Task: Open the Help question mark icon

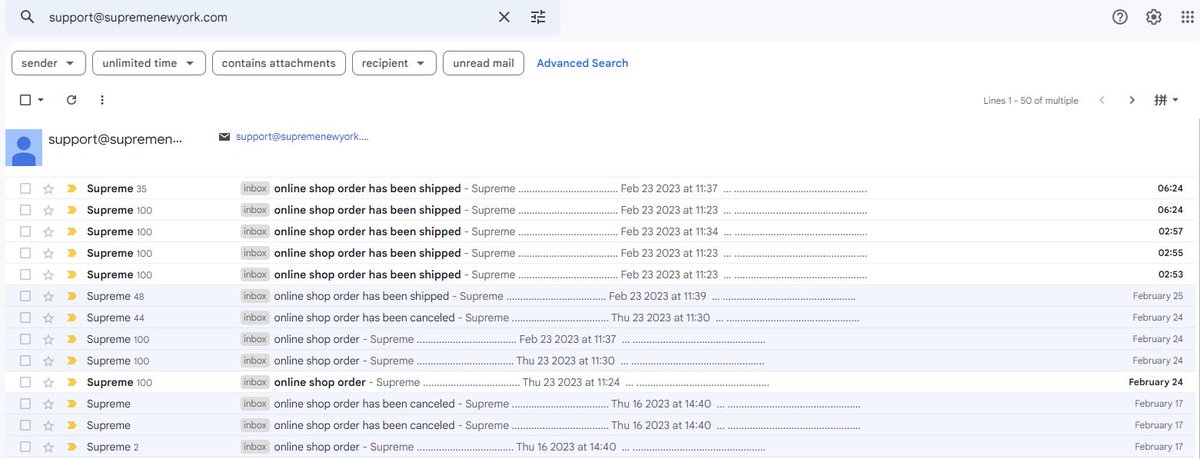Action: tap(1120, 17)
